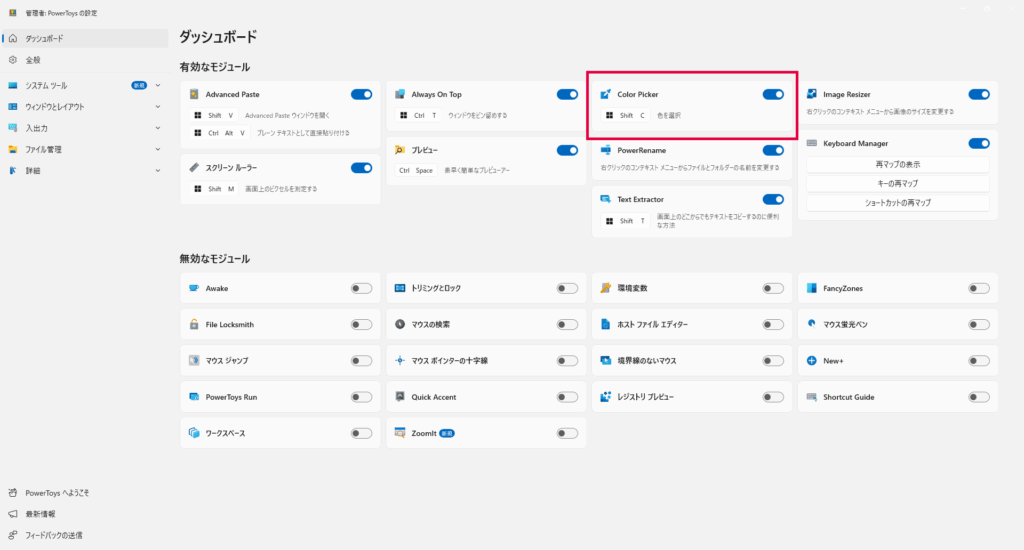The image size is (1024, 550).
Task: Select ダッシュボード in the sidebar
Action: pos(85,39)
